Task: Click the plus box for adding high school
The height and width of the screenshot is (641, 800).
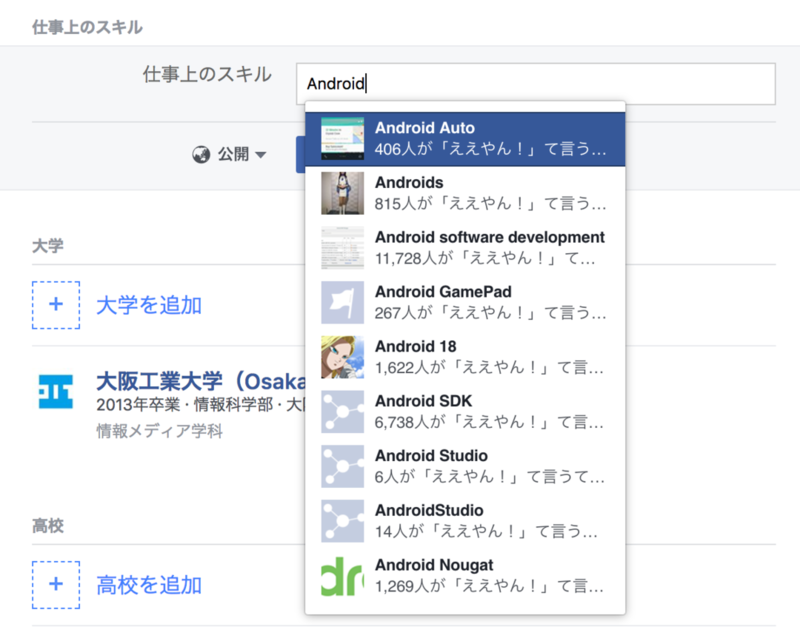Action: [56, 584]
